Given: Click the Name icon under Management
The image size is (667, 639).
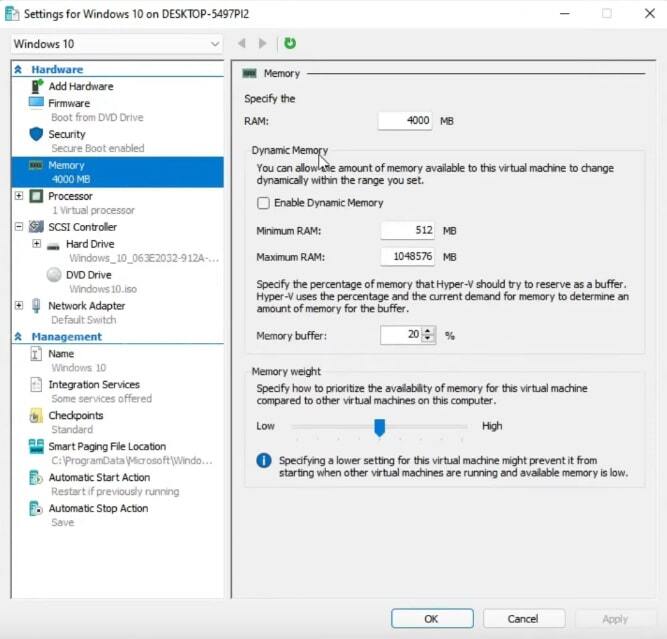Looking at the screenshot, I should click(x=36, y=354).
